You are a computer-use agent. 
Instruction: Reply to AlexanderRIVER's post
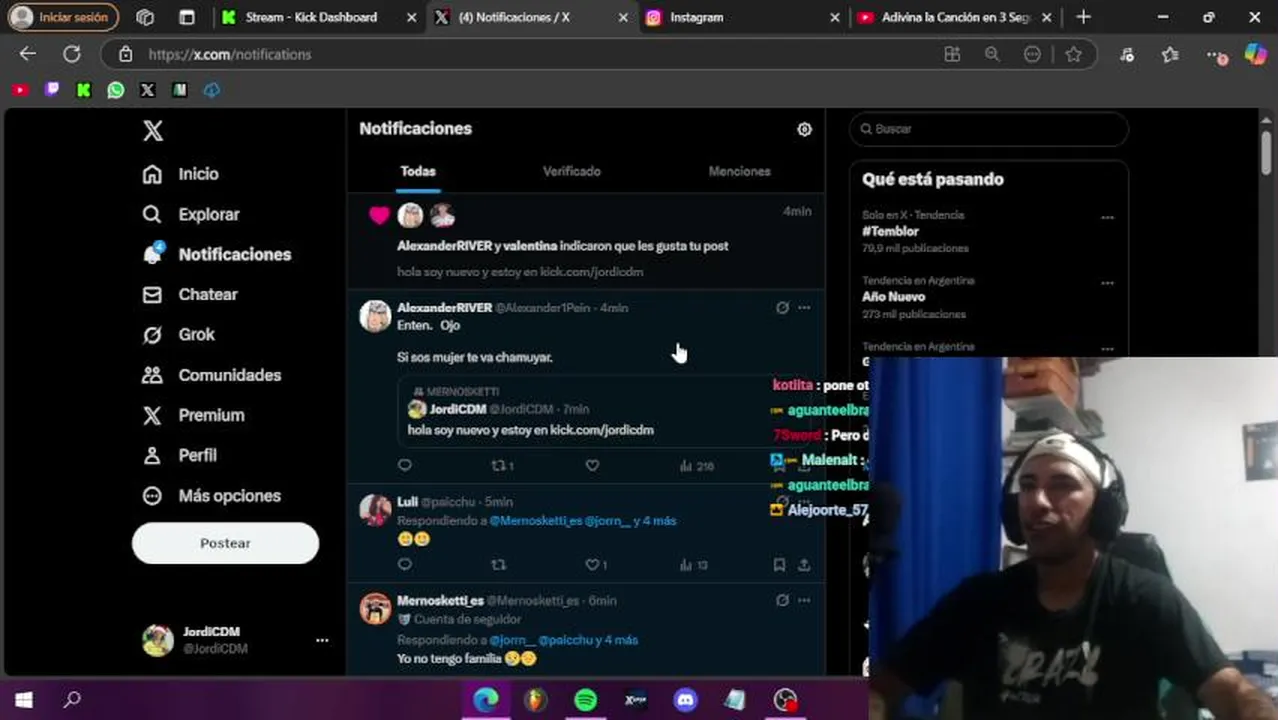coord(405,465)
